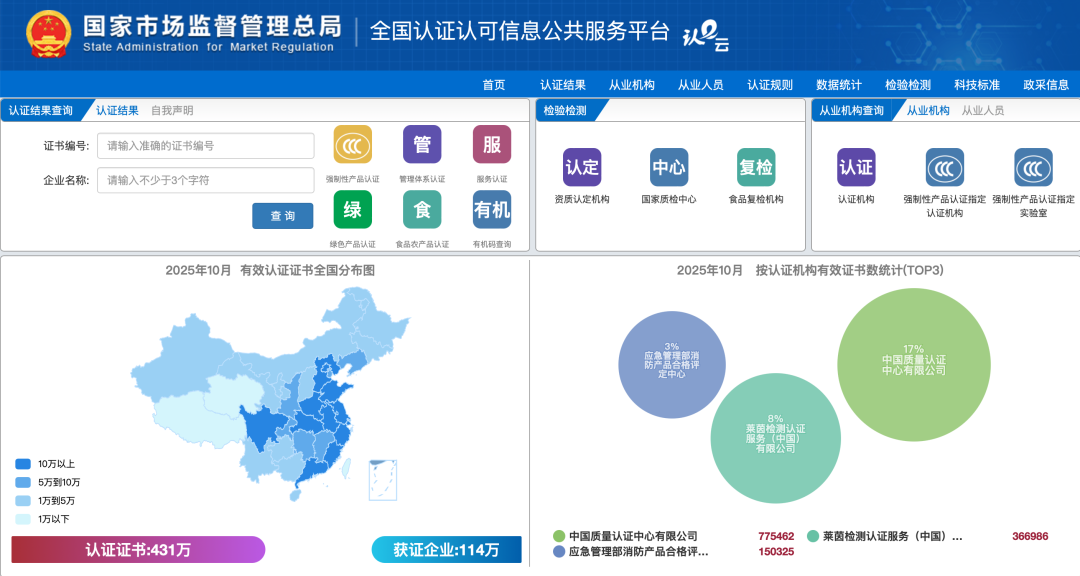Viewport: 1080px width, 576px height.
Task: Click the 有机码查询 icon
Action: [490, 210]
